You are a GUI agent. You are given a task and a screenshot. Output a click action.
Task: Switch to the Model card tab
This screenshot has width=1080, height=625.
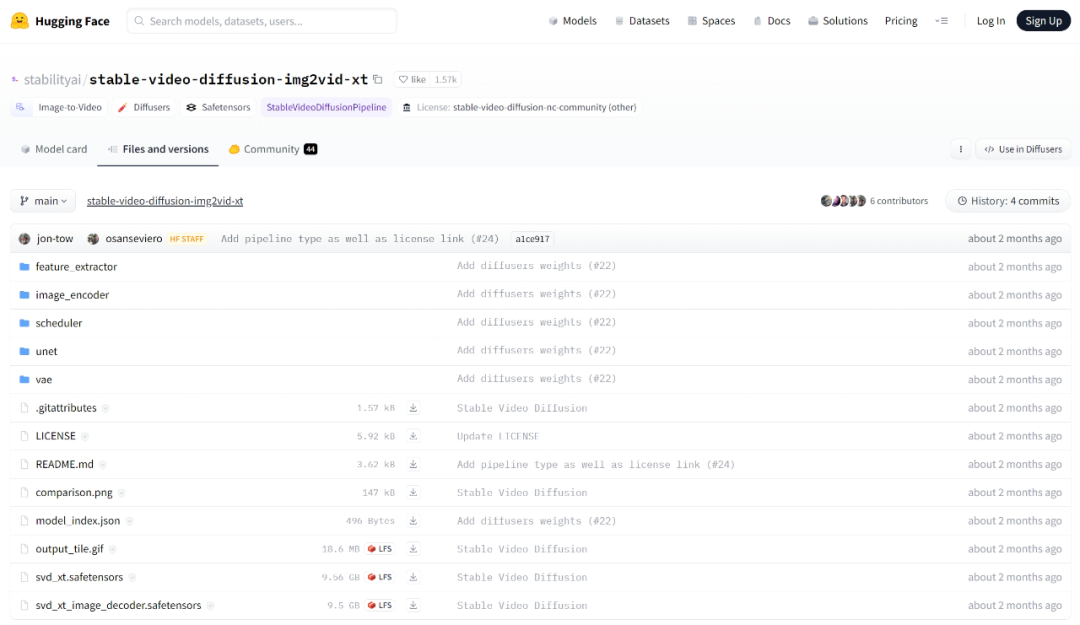click(x=54, y=150)
